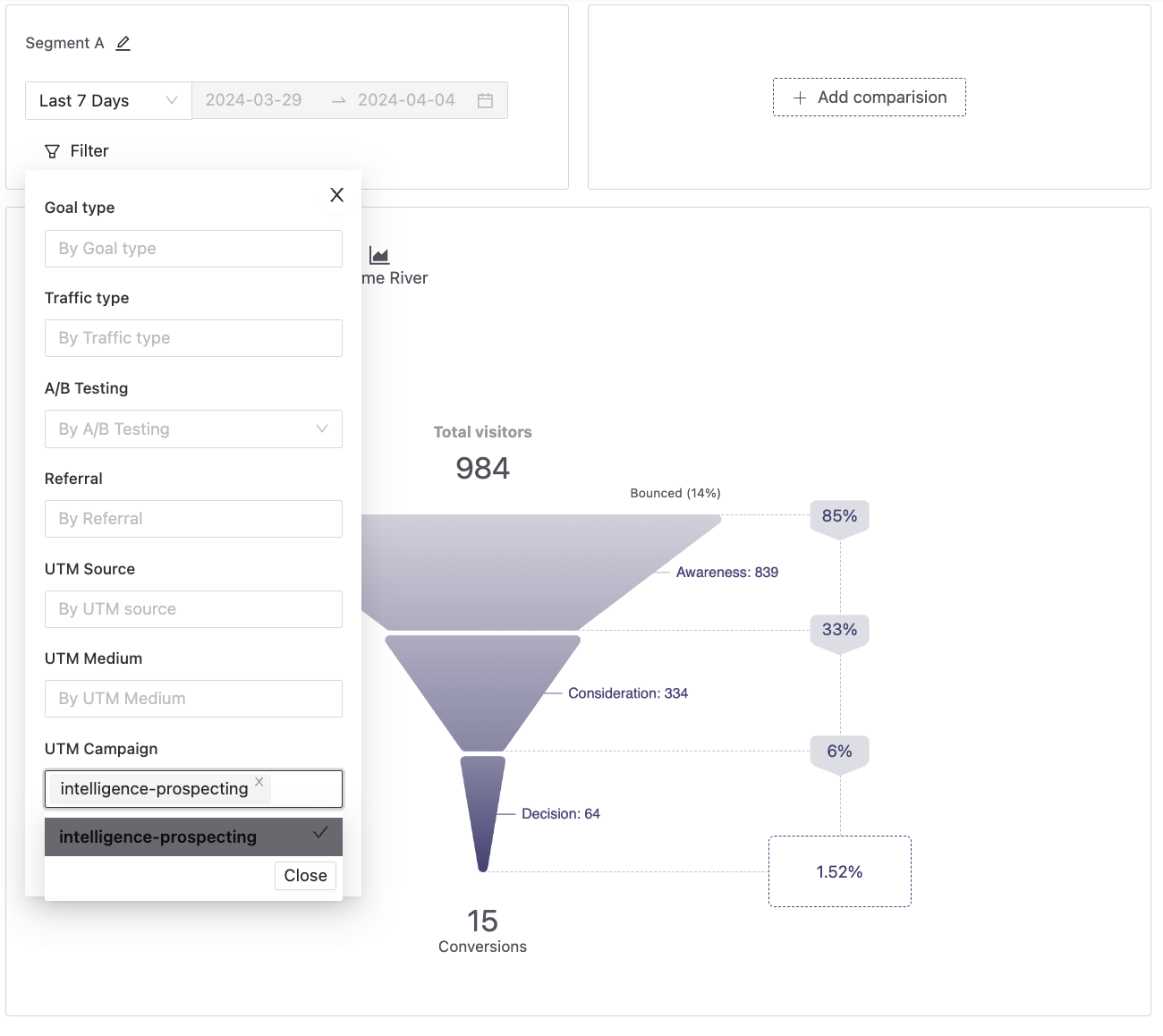1163x1036 pixels.
Task: Remove the intelligence-prospecting tag
Action: pyautogui.click(x=259, y=782)
